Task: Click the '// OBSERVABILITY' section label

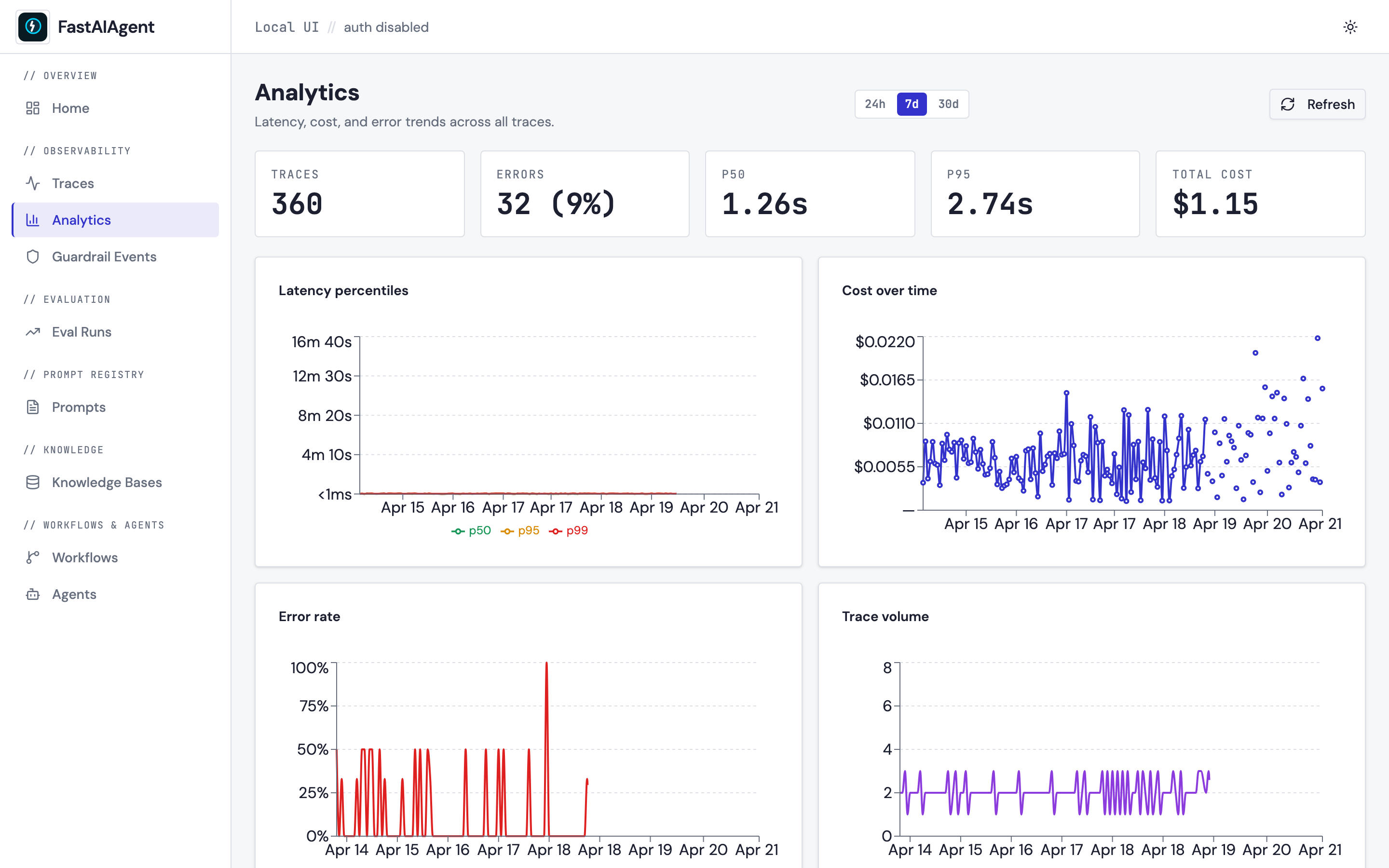Action: (78, 151)
